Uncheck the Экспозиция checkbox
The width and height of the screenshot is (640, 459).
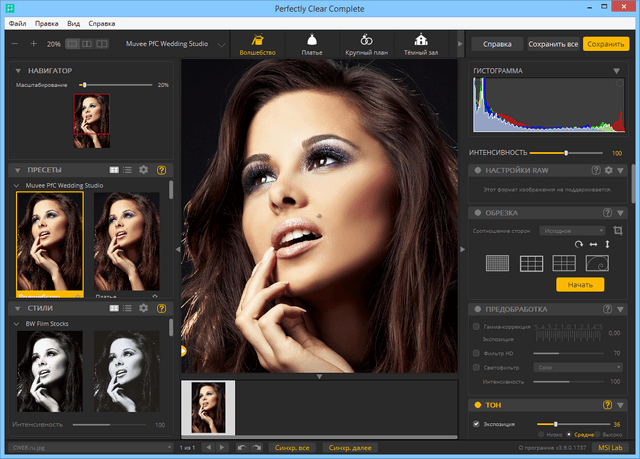pos(476,424)
